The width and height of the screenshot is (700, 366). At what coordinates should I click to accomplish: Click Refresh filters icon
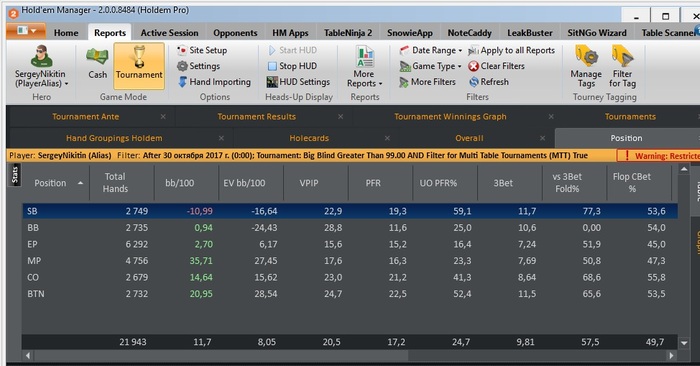coord(474,82)
